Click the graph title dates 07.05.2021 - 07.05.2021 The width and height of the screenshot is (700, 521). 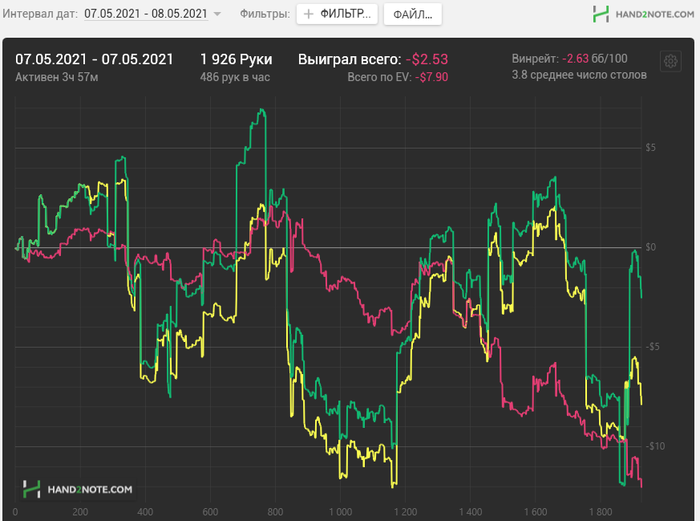click(x=94, y=59)
